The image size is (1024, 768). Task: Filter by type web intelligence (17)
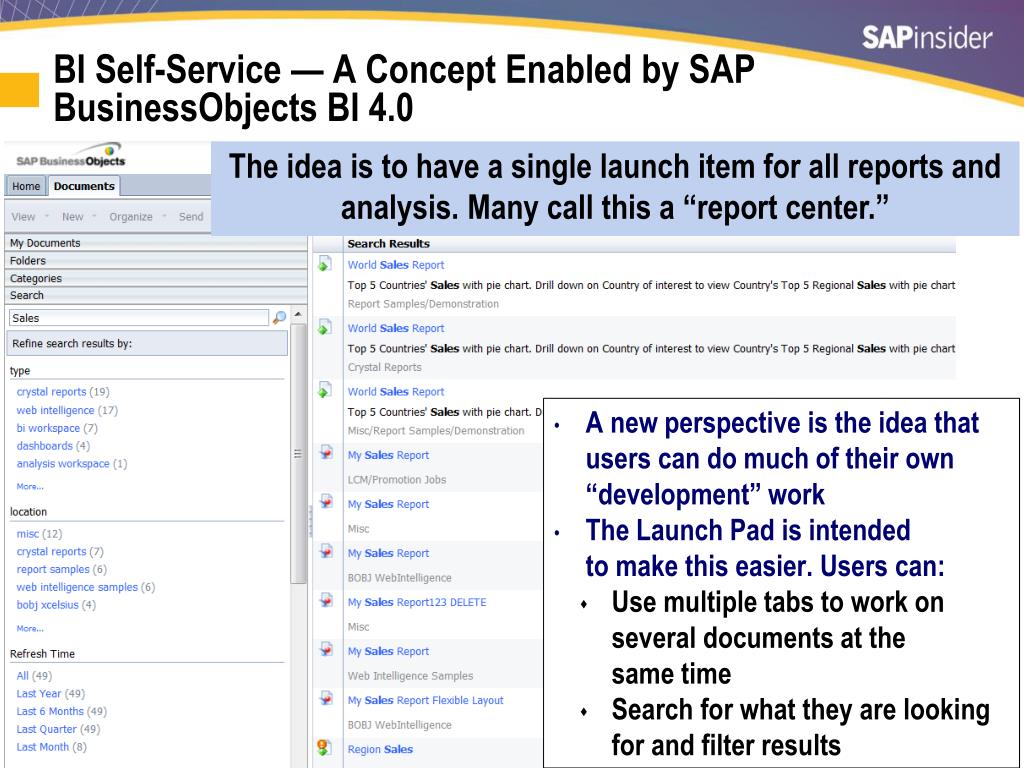pos(67,410)
